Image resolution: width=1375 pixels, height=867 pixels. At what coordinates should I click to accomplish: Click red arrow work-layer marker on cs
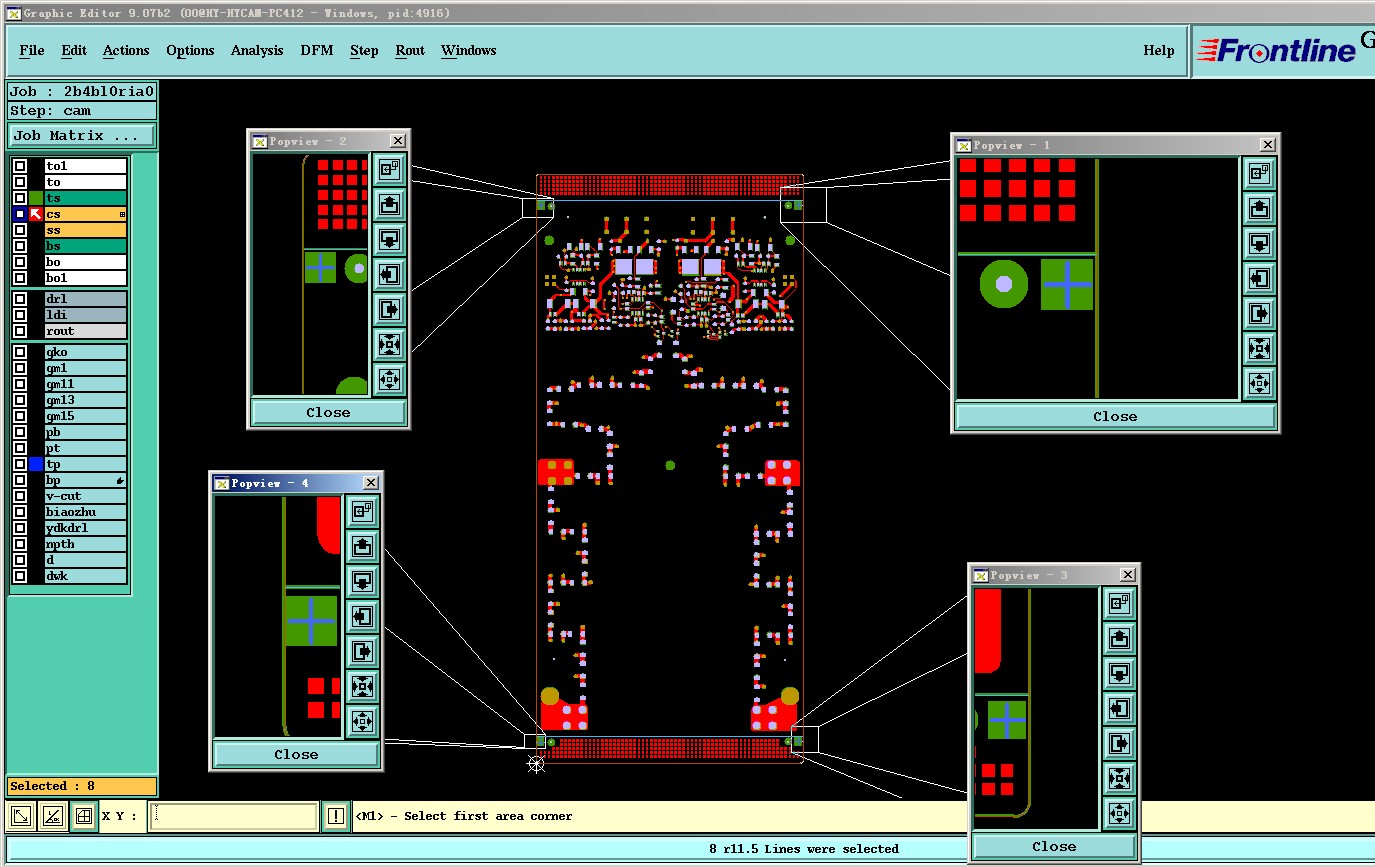point(36,214)
